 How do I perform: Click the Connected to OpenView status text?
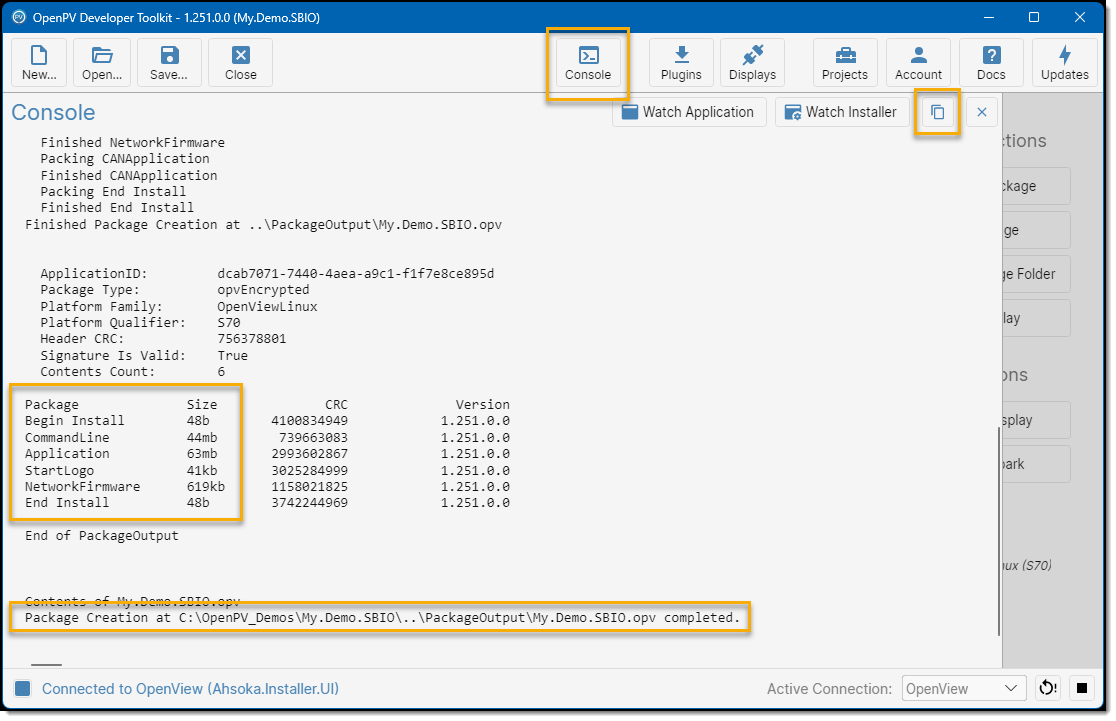(x=190, y=688)
